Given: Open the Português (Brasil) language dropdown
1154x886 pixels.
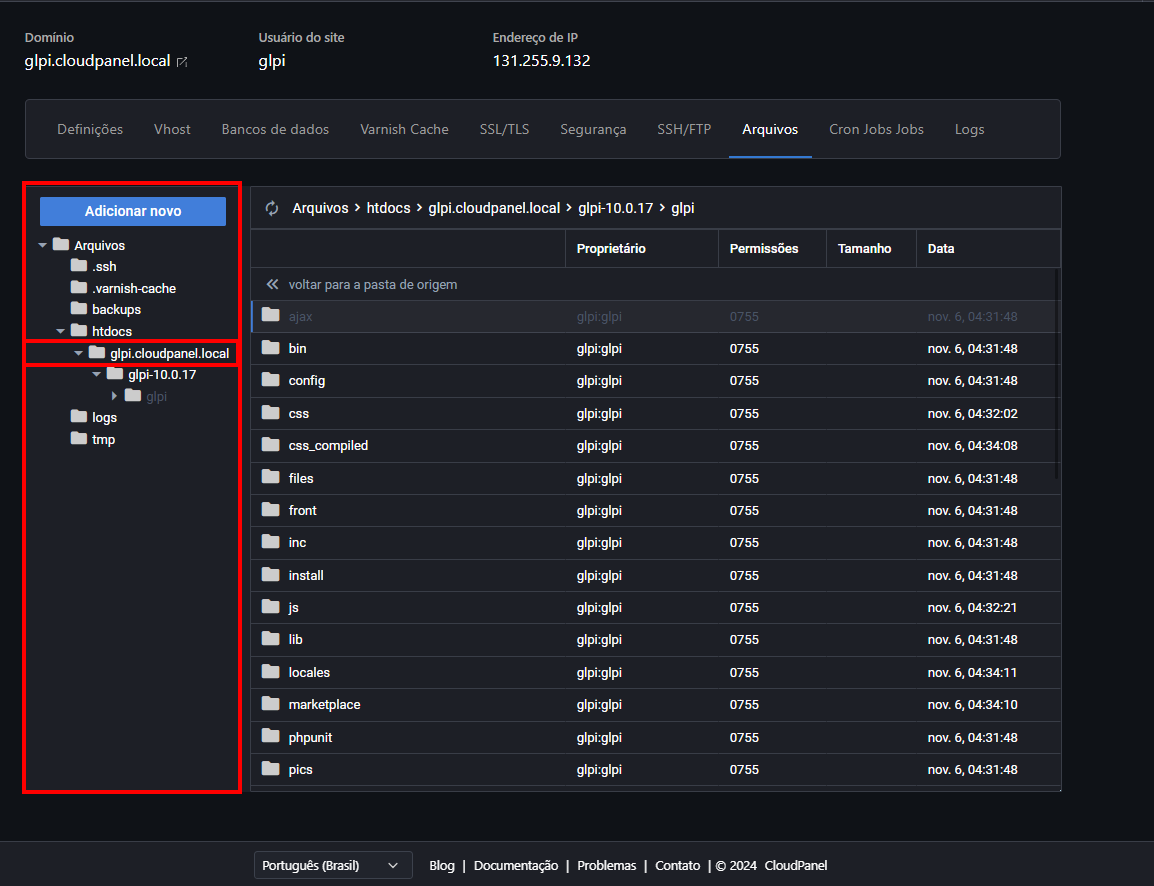Looking at the screenshot, I should point(333,865).
